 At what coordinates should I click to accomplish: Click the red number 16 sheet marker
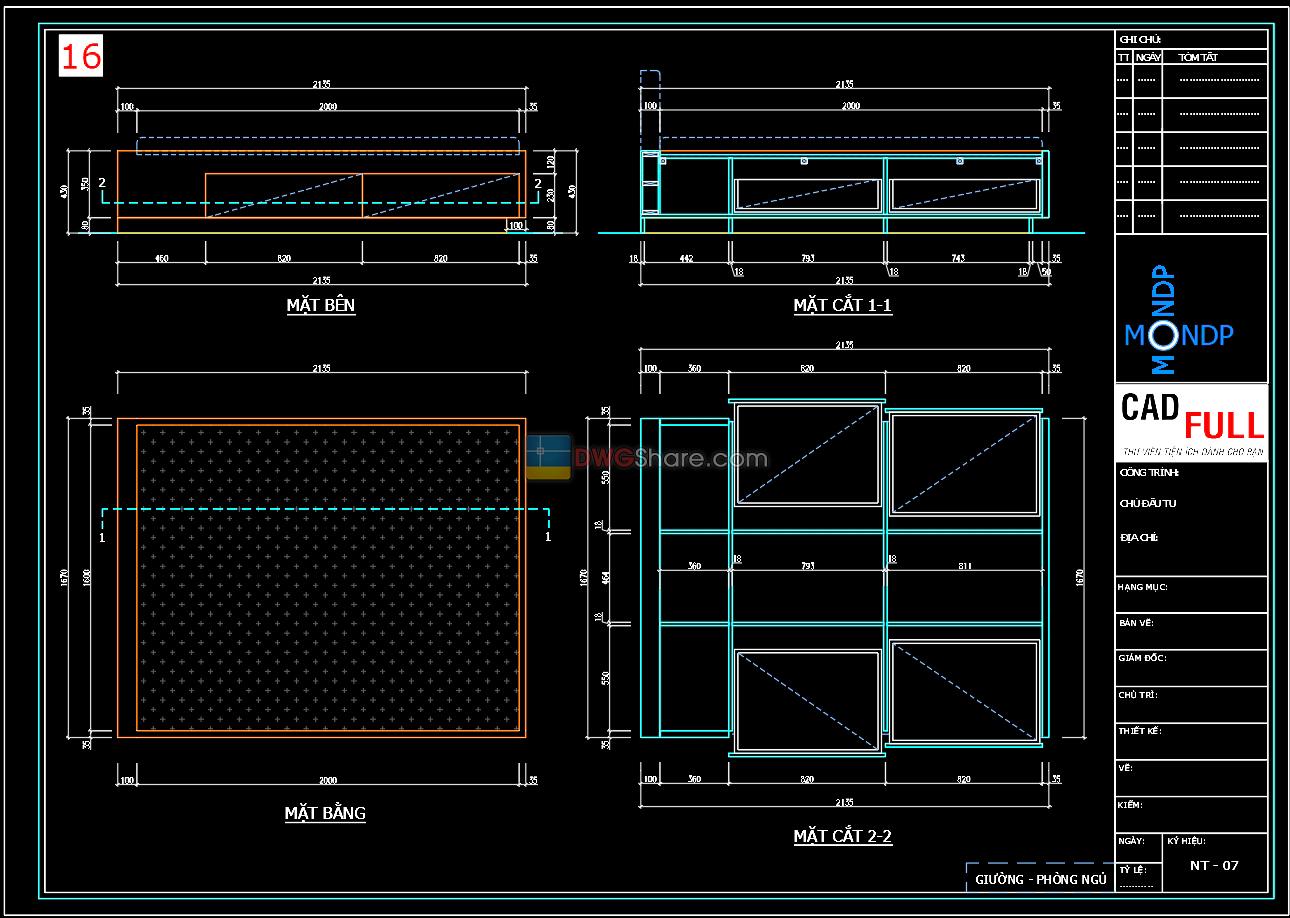[80, 57]
